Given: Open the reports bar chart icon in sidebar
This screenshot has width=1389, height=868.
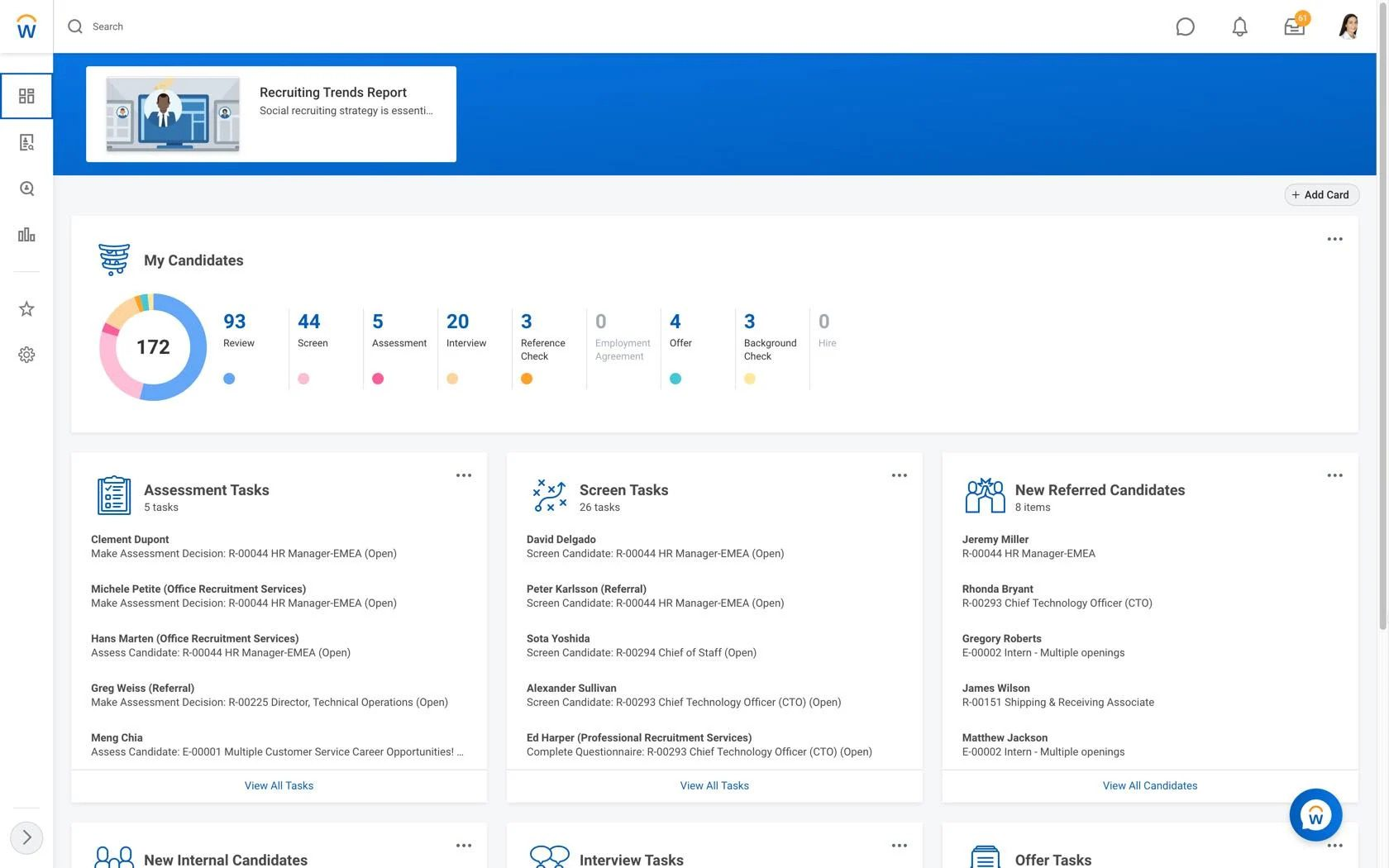Looking at the screenshot, I should [x=26, y=235].
